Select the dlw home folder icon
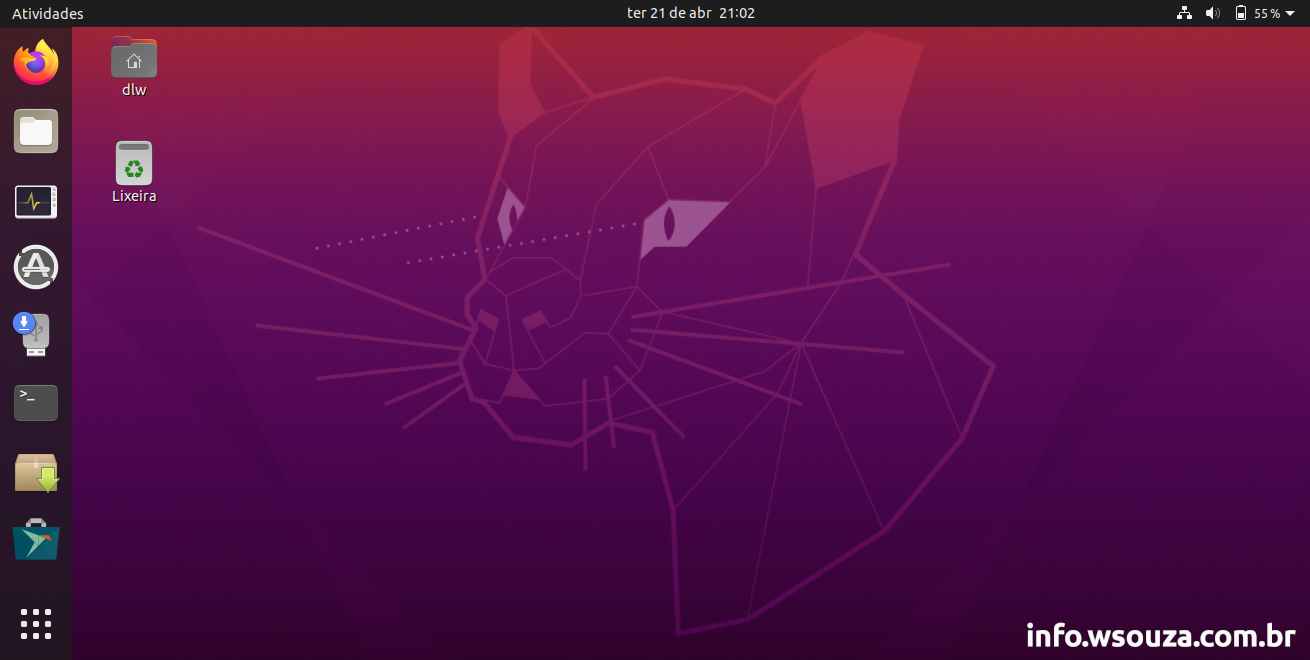1310x660 pixels. click(134, 57)
